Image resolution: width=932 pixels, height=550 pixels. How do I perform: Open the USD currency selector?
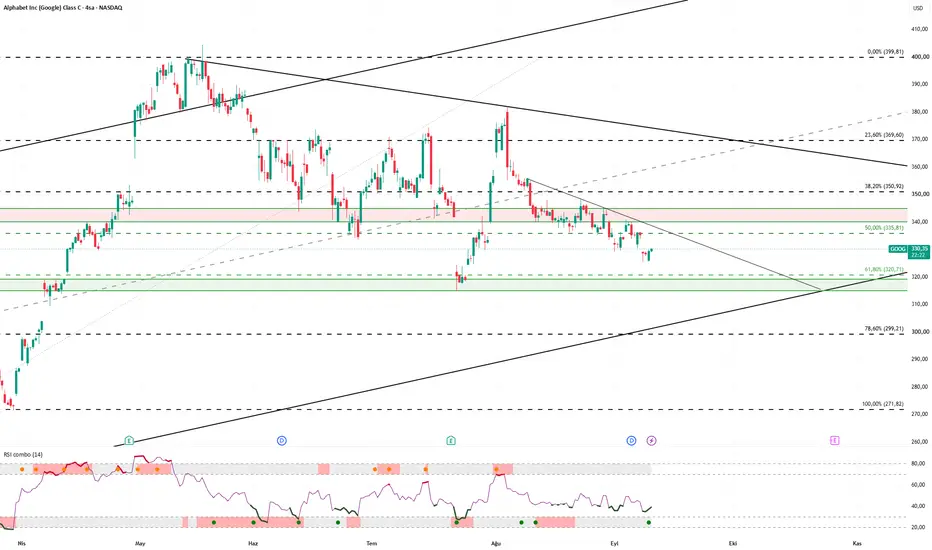coord(918,8)
